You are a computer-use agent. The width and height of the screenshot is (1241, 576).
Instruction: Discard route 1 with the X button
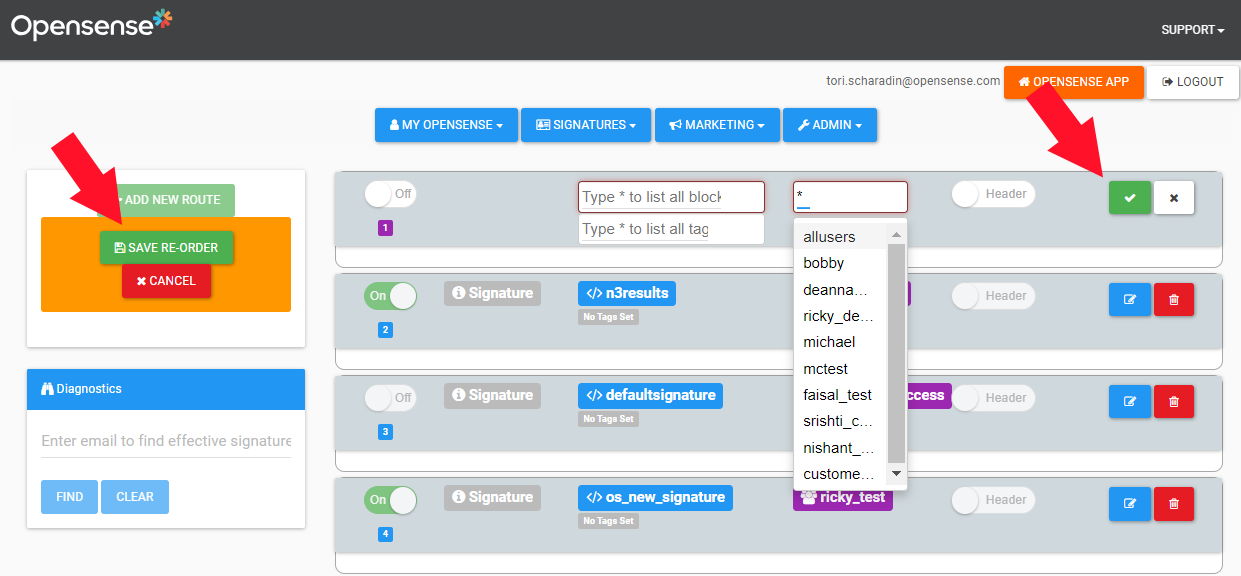[x=1174, y=198]
